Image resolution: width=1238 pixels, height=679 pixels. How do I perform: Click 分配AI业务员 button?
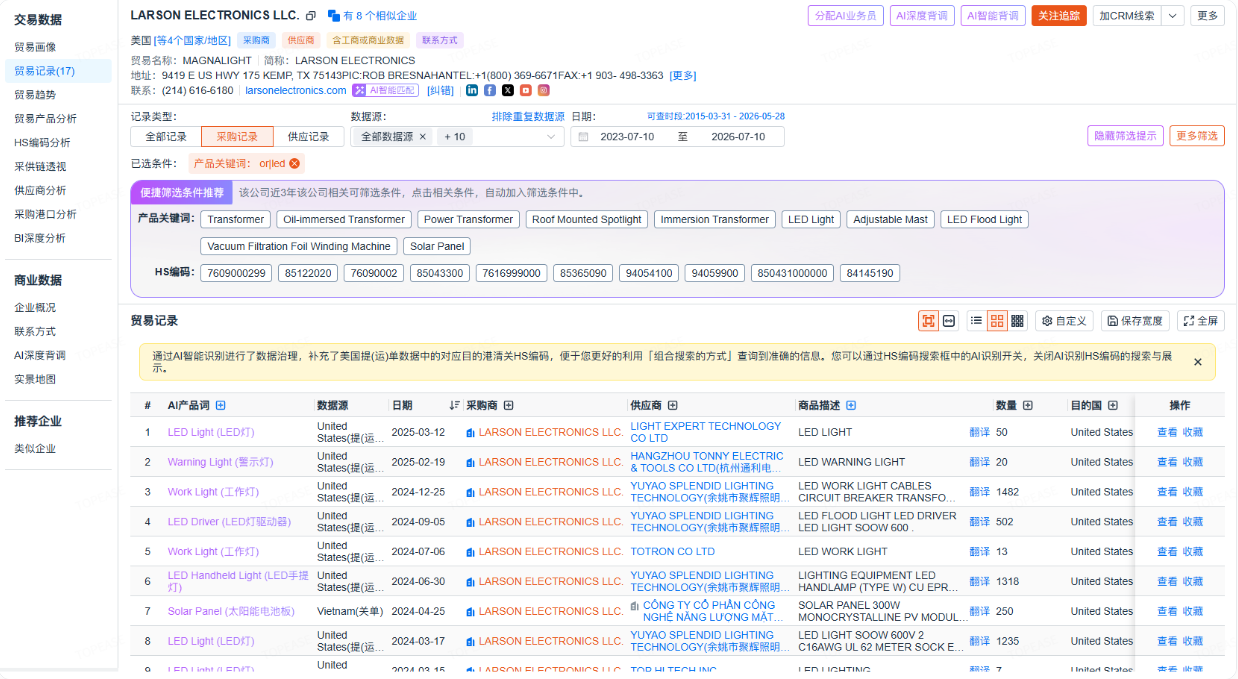click(845, 16)
